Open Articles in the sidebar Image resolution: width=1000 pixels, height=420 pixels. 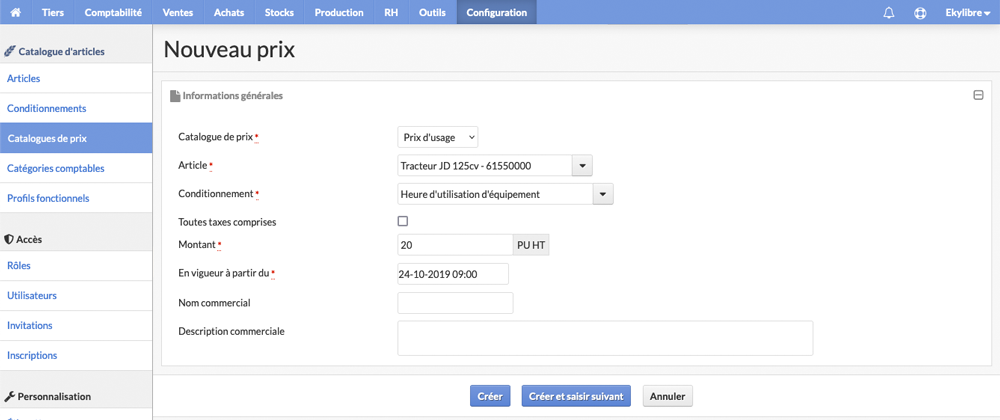[x=76, y=78]
